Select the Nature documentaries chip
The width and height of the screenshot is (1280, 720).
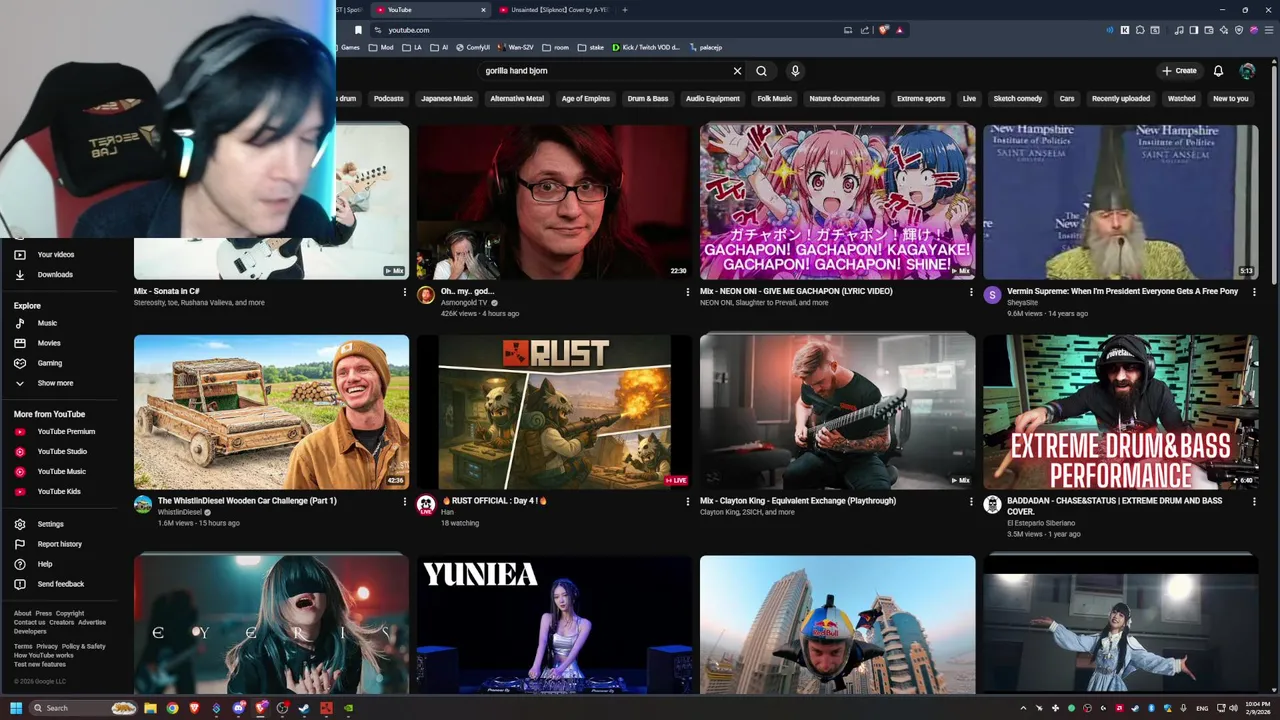pos(844,99)
